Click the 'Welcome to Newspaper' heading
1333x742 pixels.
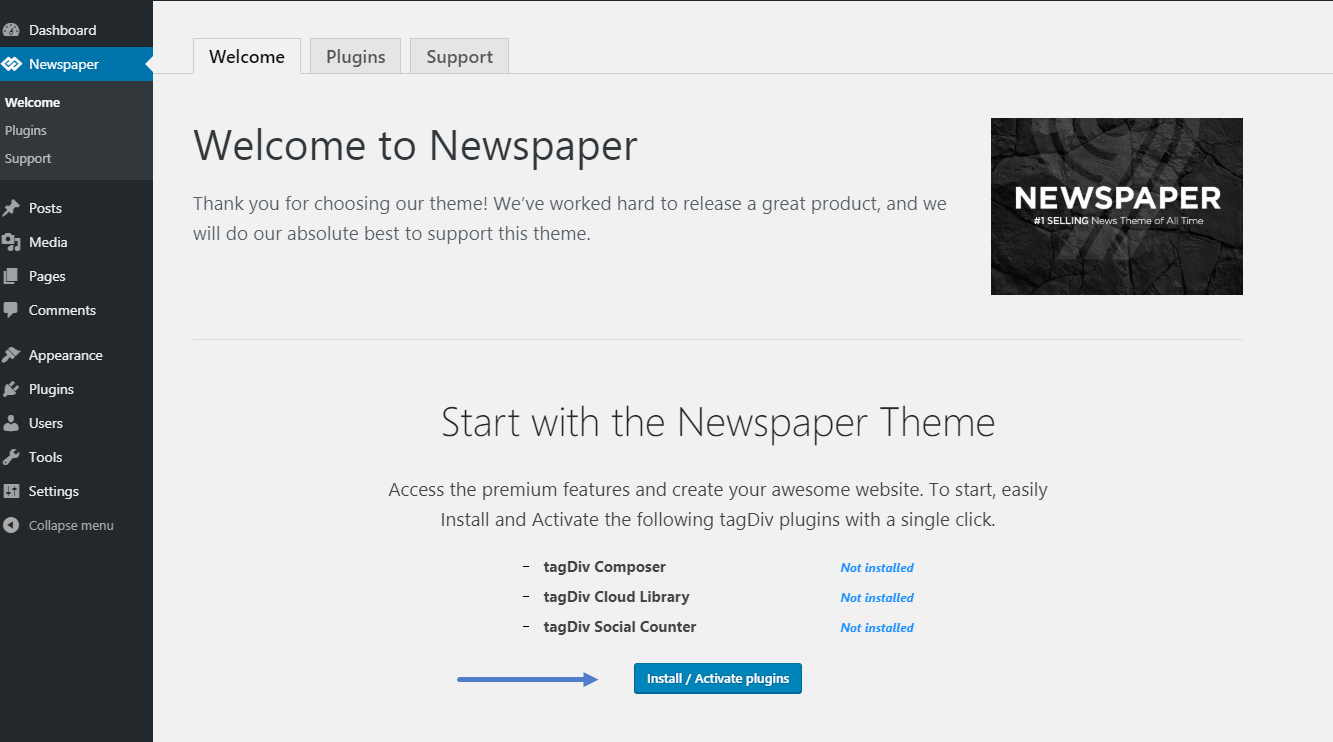point(415,145)
